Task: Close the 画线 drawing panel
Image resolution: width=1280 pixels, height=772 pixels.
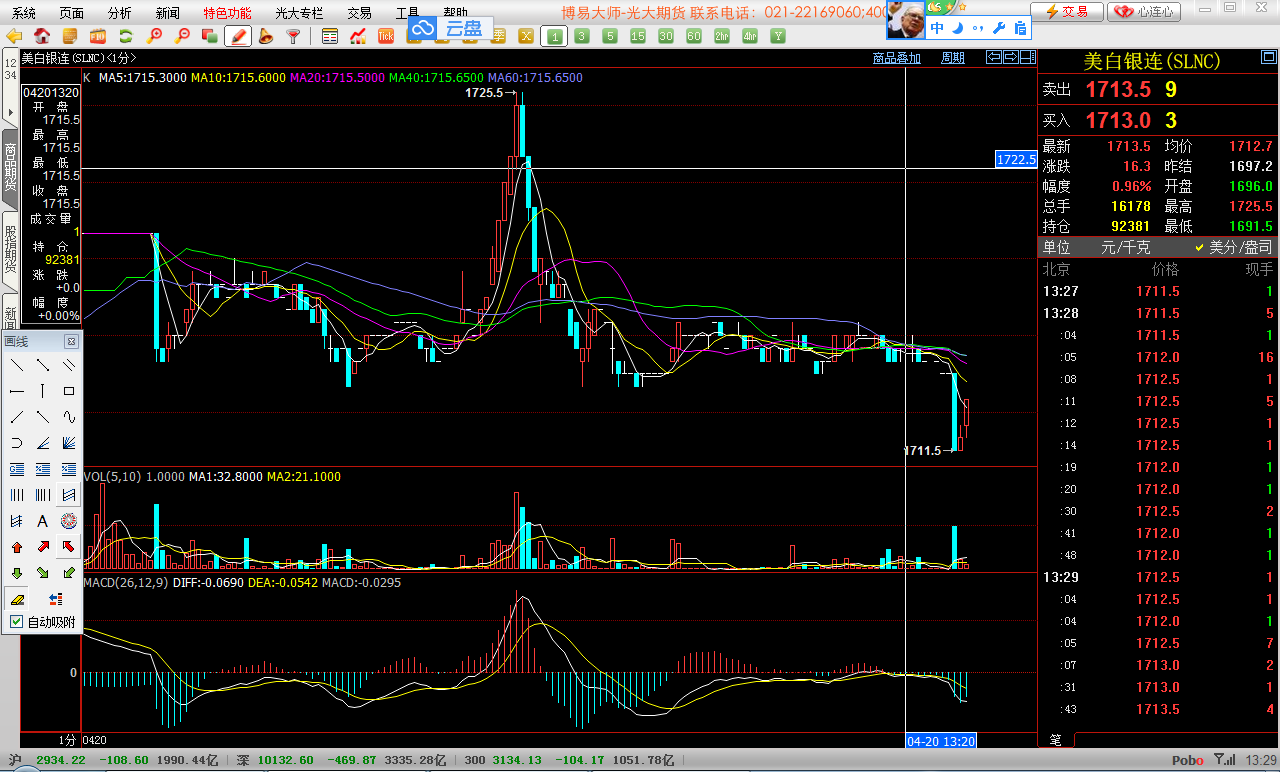Action: tap(70, 342)
